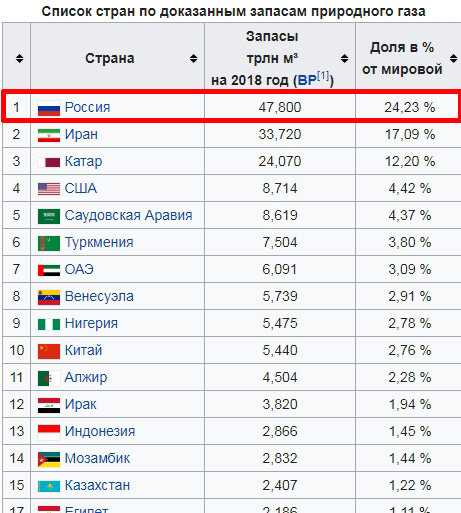Viewport: 461px width, 513px height.
Task: Click the Kazakhstan flag icon
Action: click(49, 486)
